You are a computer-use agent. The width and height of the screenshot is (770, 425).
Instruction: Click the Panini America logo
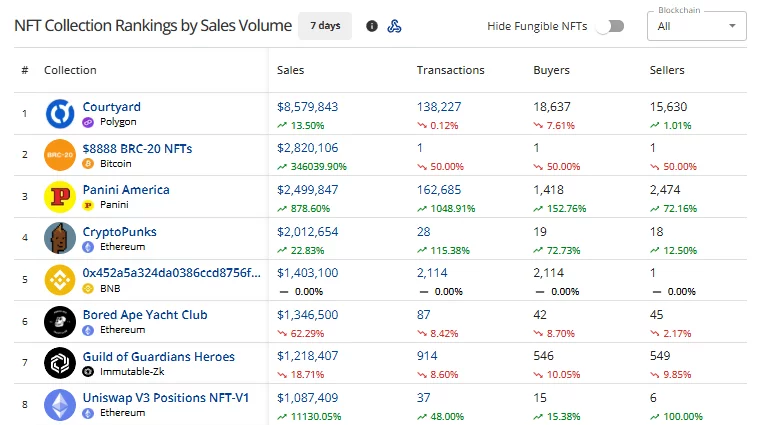click(60, 197)
